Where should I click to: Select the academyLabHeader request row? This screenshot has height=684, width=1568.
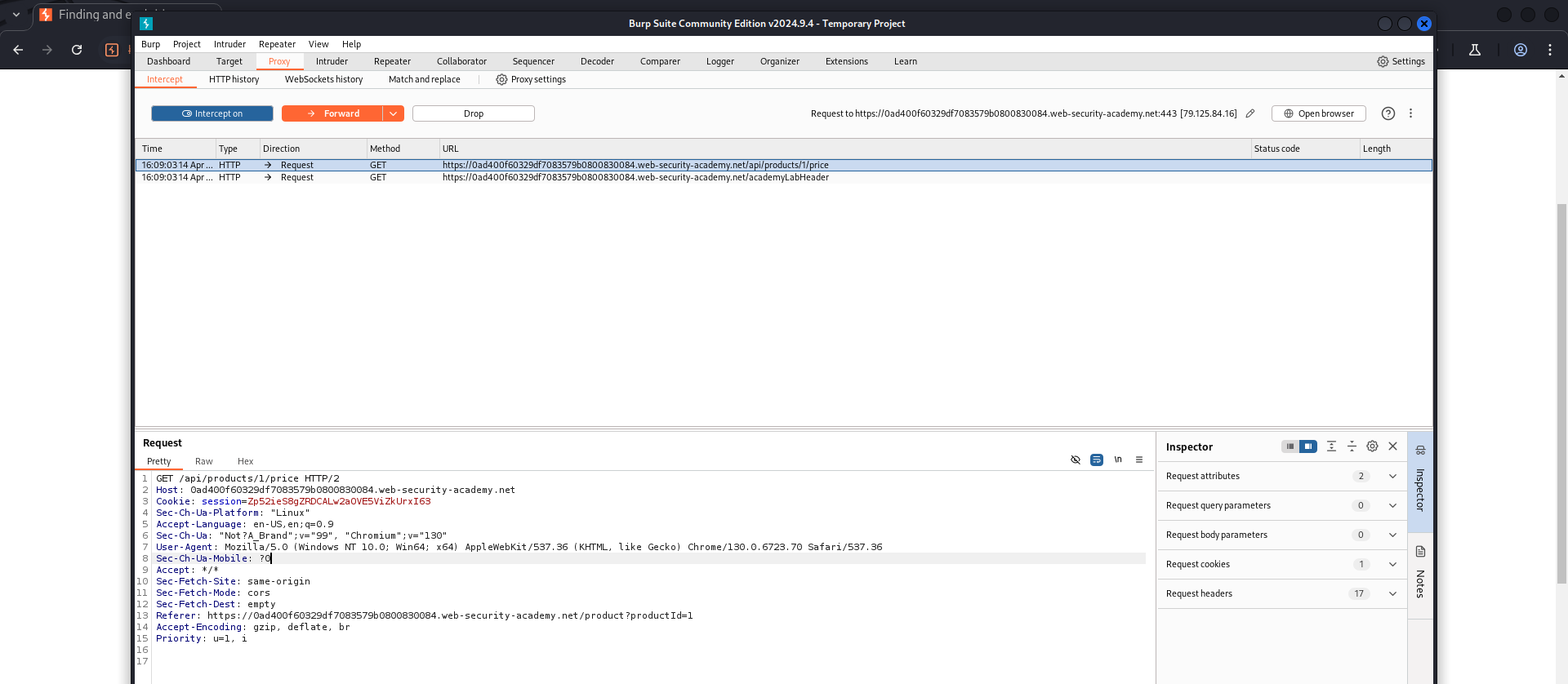tap(783, 177)
